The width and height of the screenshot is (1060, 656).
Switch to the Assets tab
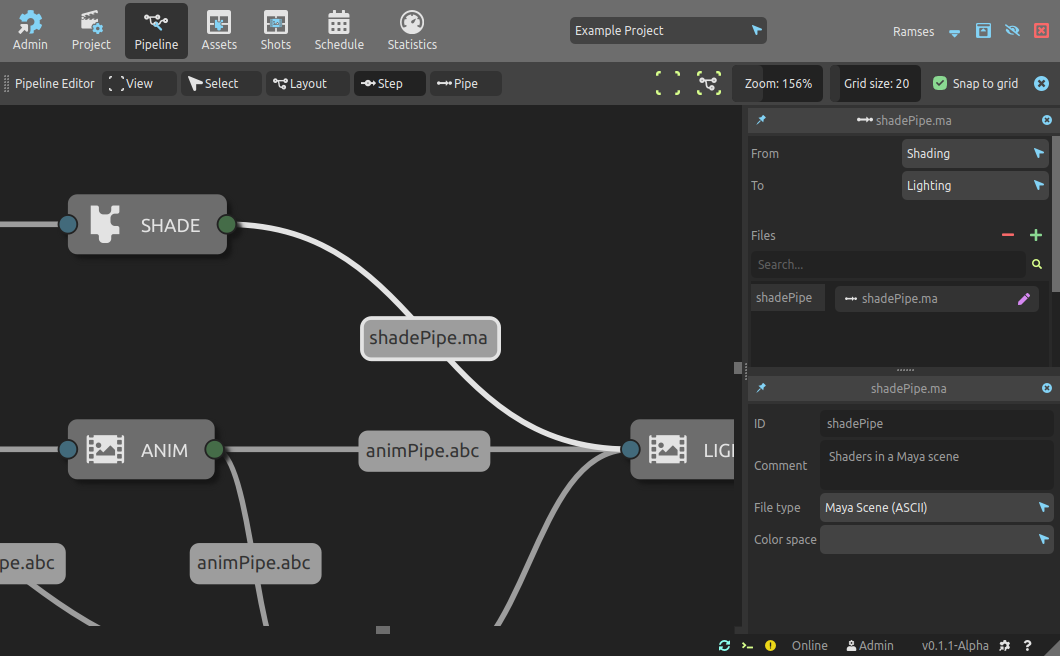[x=219, y=31]
